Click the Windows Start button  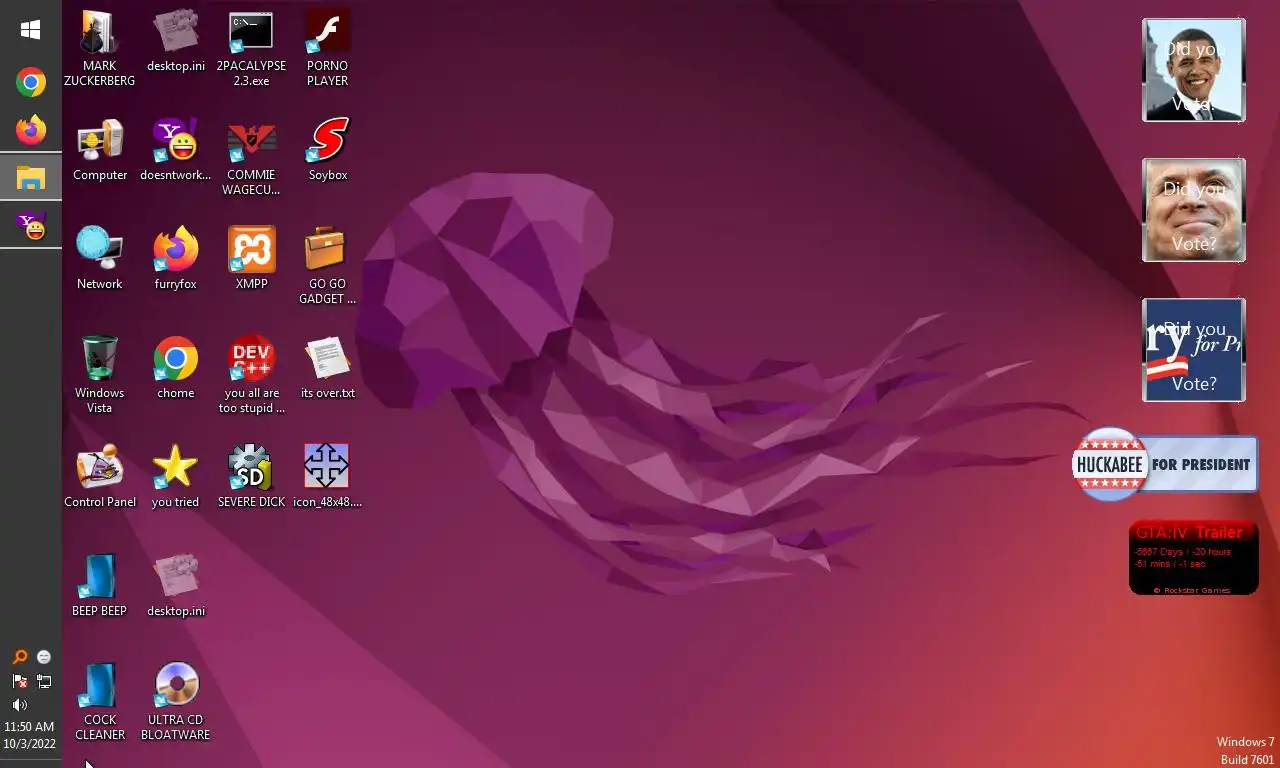(31, 30)
